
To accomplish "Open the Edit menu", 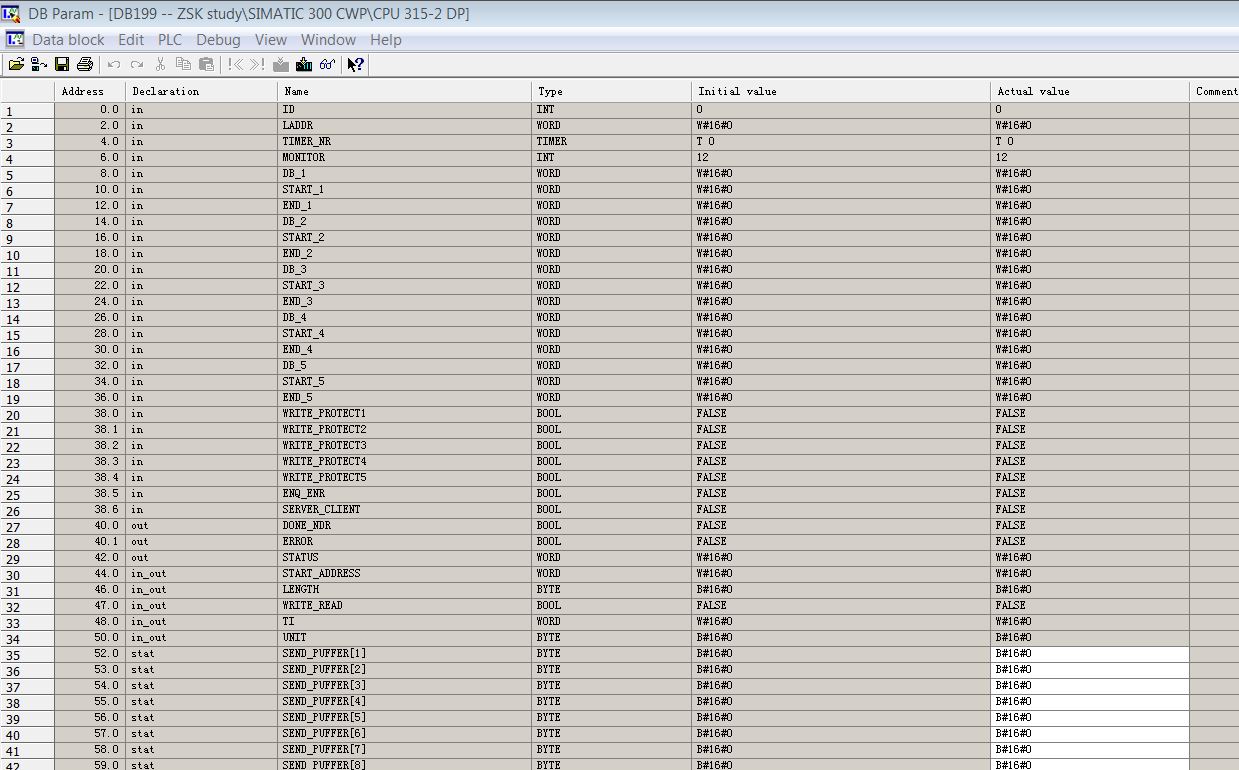I will click(x=131, y=40).
